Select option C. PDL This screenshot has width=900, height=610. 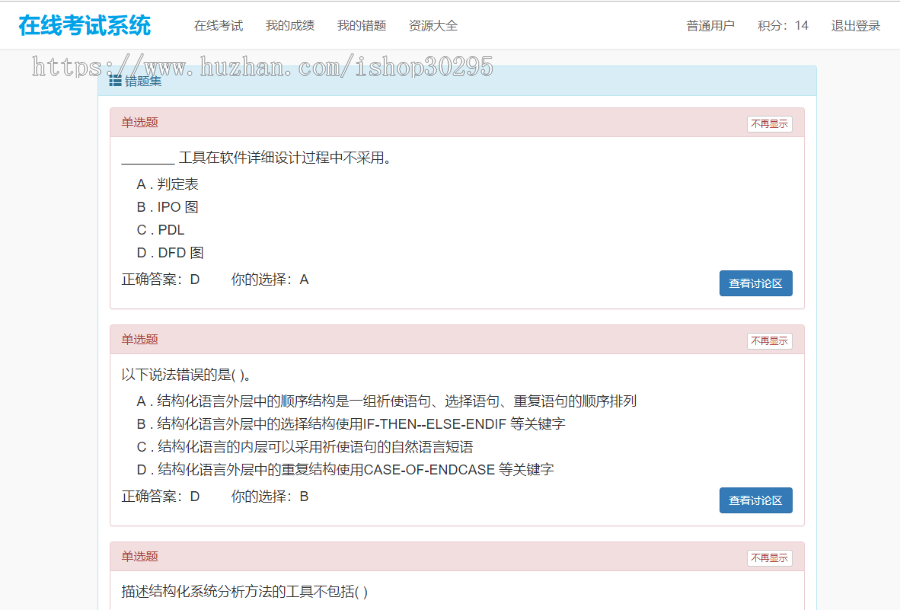[x=161, y=230]
